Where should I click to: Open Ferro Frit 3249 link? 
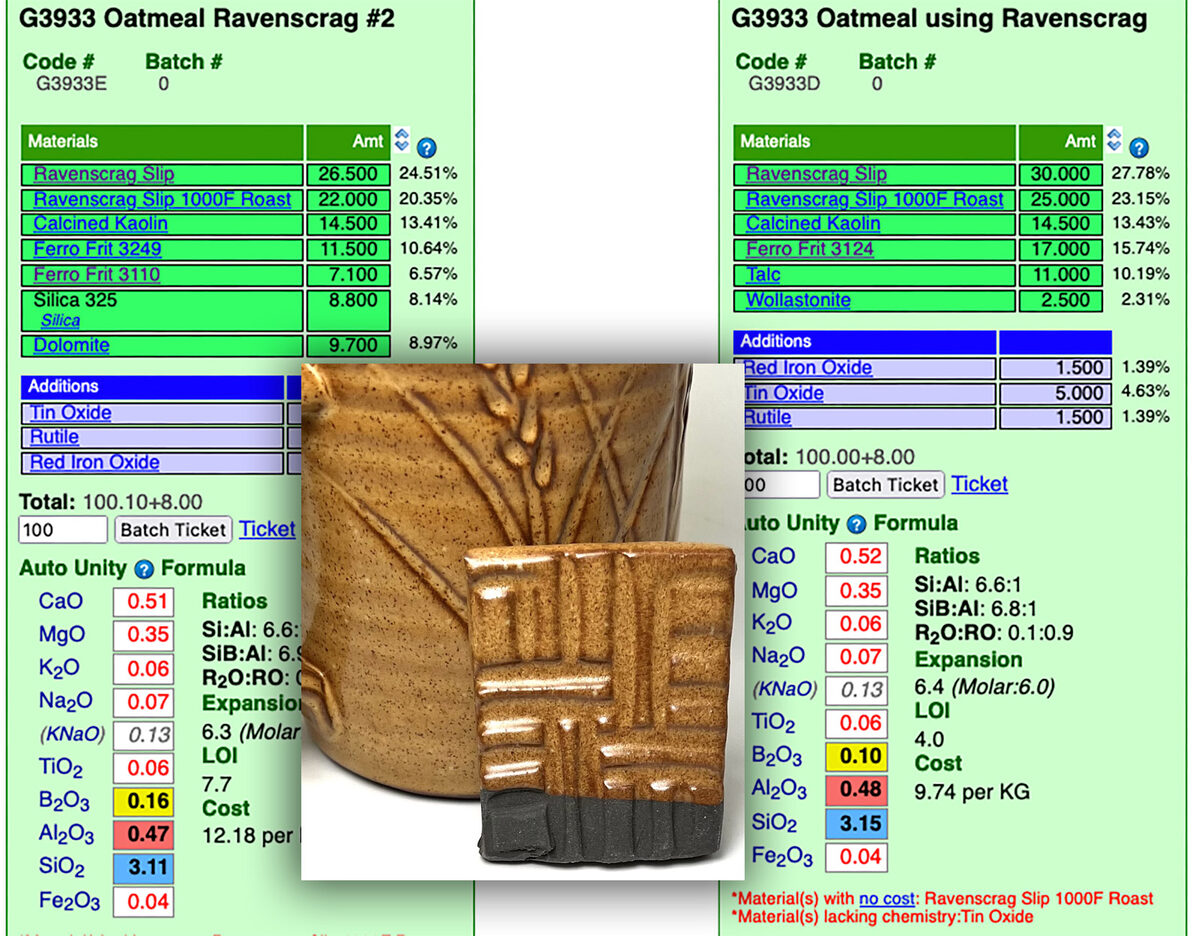pos(97,249)
